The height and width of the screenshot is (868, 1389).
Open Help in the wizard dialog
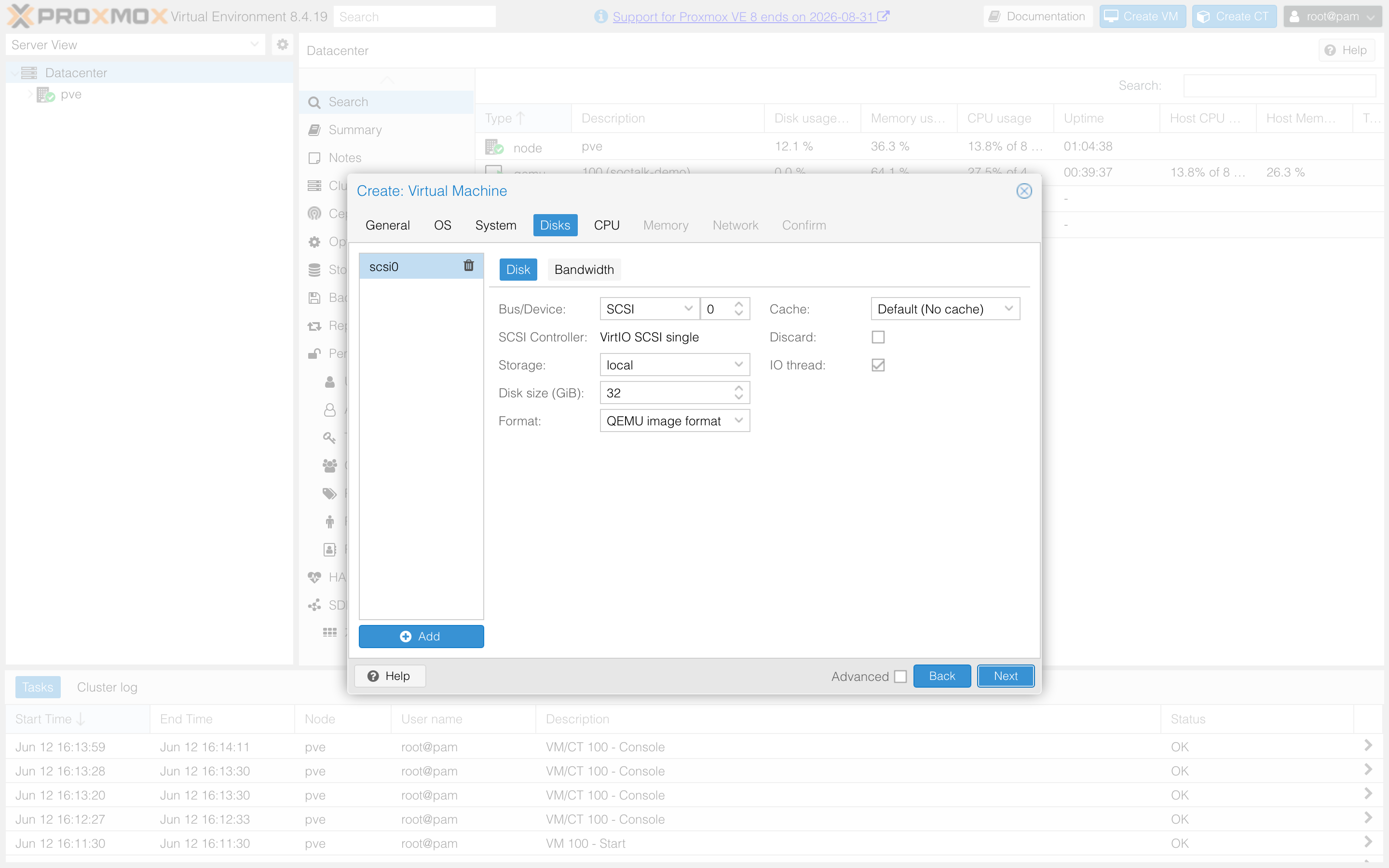point(390,676)
